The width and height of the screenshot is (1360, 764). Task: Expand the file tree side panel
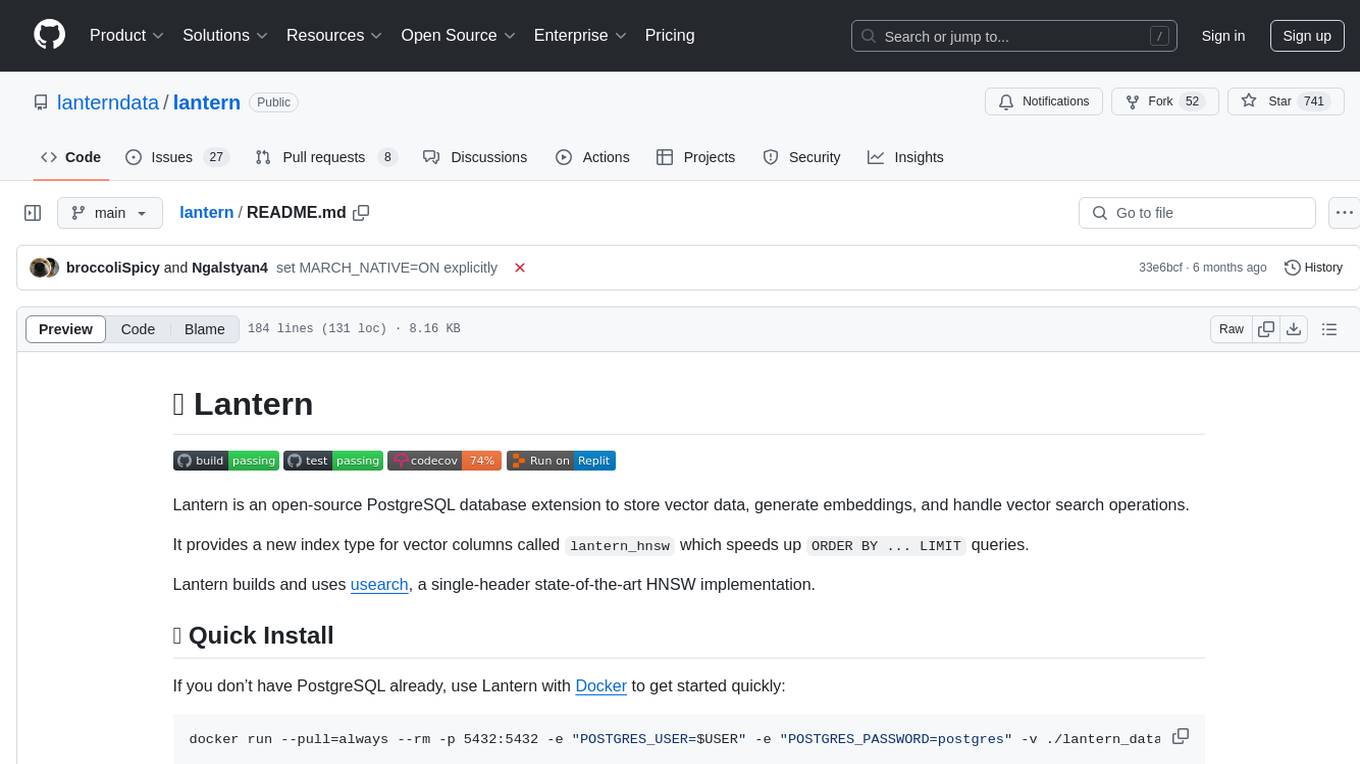tap(32, 213)
